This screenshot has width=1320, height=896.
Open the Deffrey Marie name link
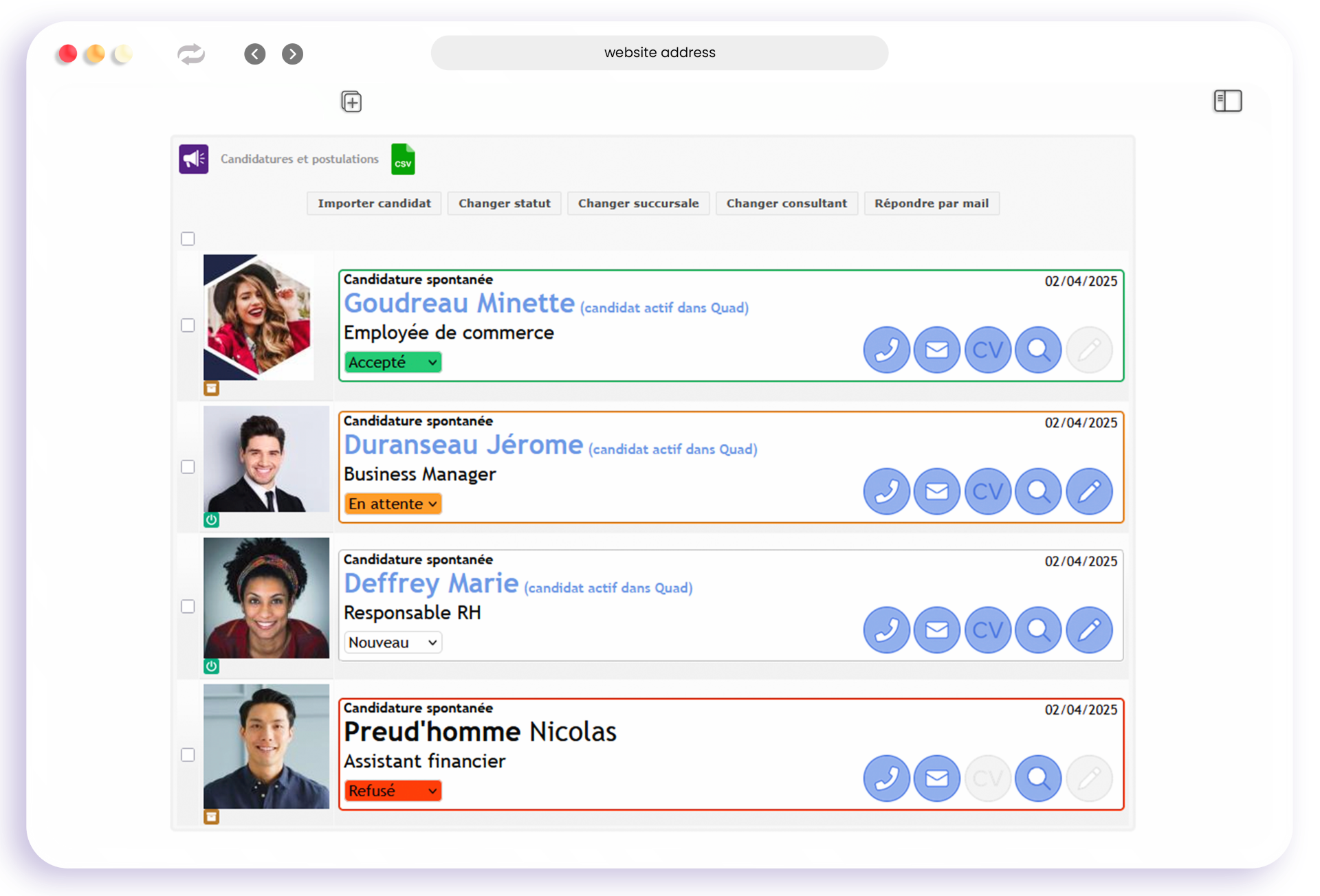[431, 583]
